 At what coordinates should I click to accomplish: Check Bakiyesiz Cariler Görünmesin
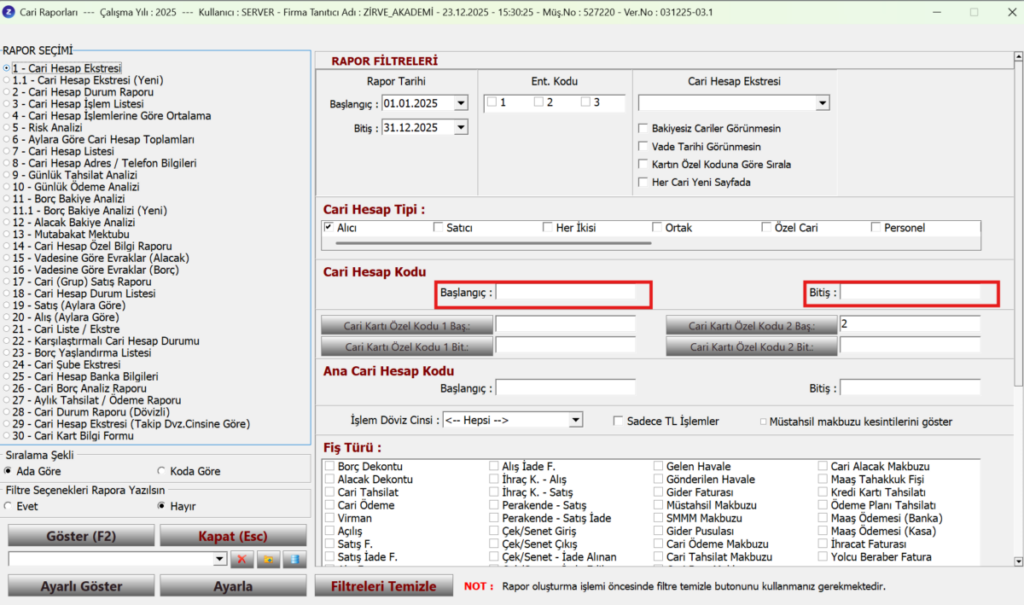coord(643,128)
